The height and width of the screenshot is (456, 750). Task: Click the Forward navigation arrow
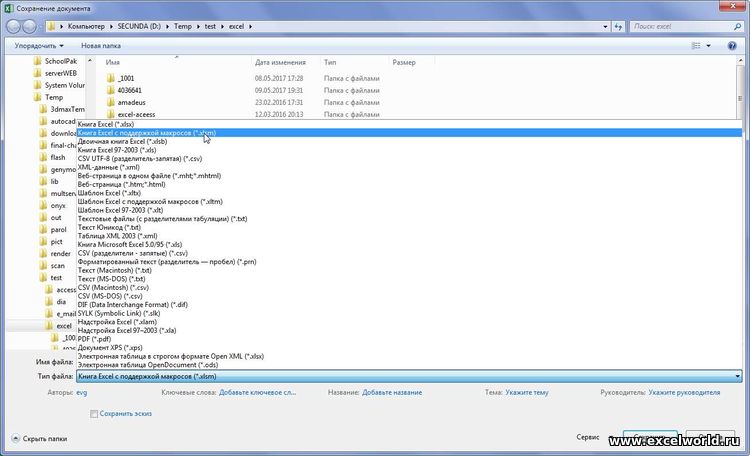pyautogui.click(x=30, y=27)
